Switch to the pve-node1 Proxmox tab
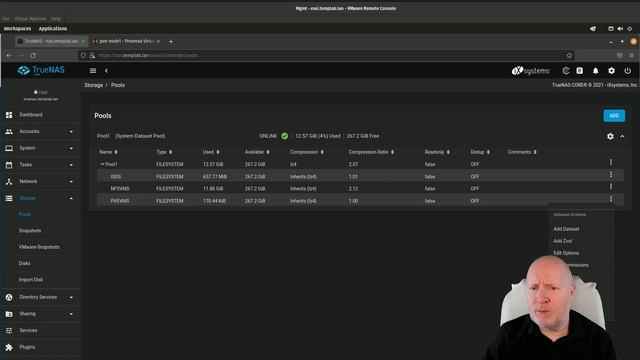 [126, 41]
